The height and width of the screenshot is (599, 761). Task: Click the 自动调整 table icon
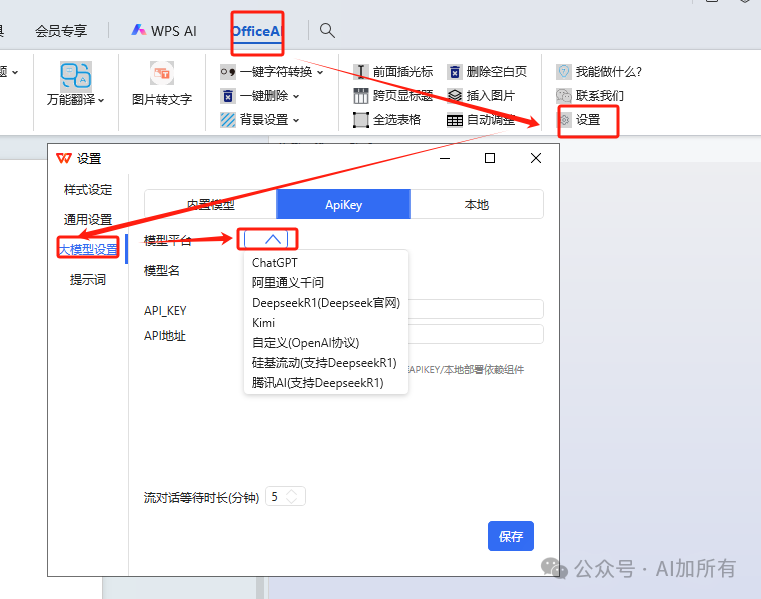click(x=455, y=119)
